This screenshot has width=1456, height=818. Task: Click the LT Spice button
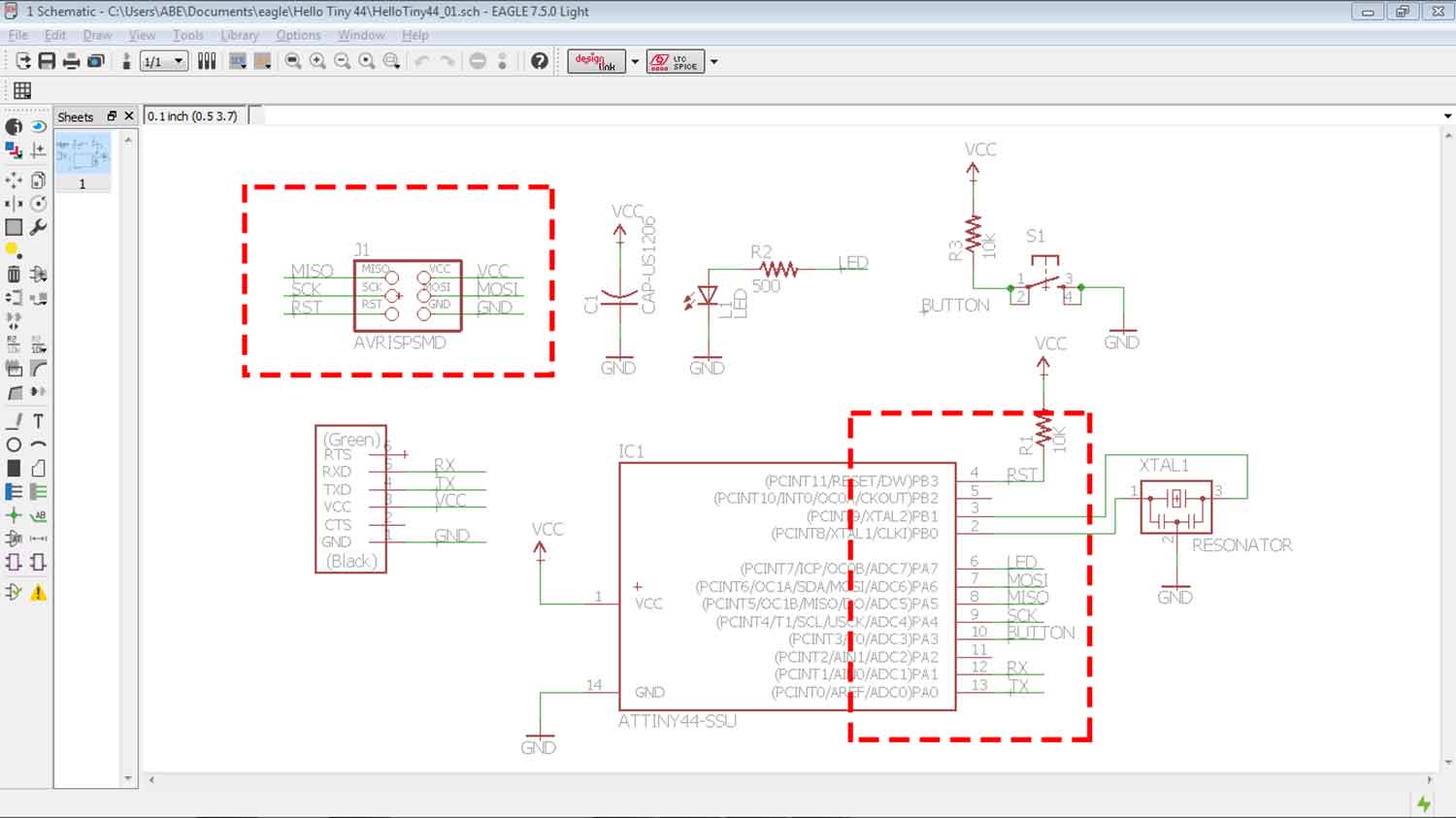point(676,61)
